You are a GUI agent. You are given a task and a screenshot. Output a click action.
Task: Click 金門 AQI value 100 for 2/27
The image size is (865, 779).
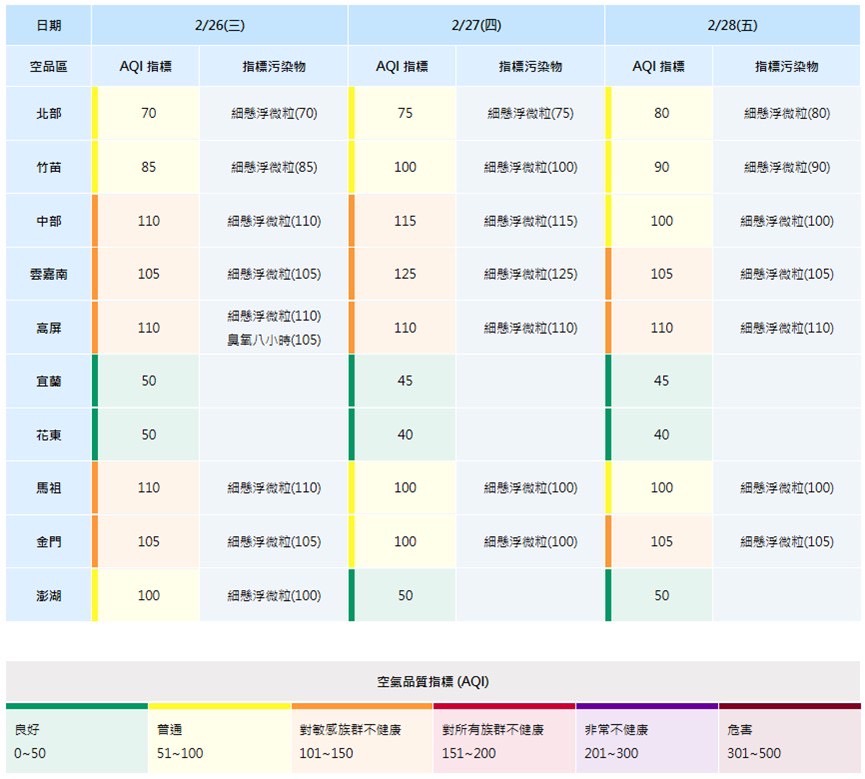coord(405,542)
